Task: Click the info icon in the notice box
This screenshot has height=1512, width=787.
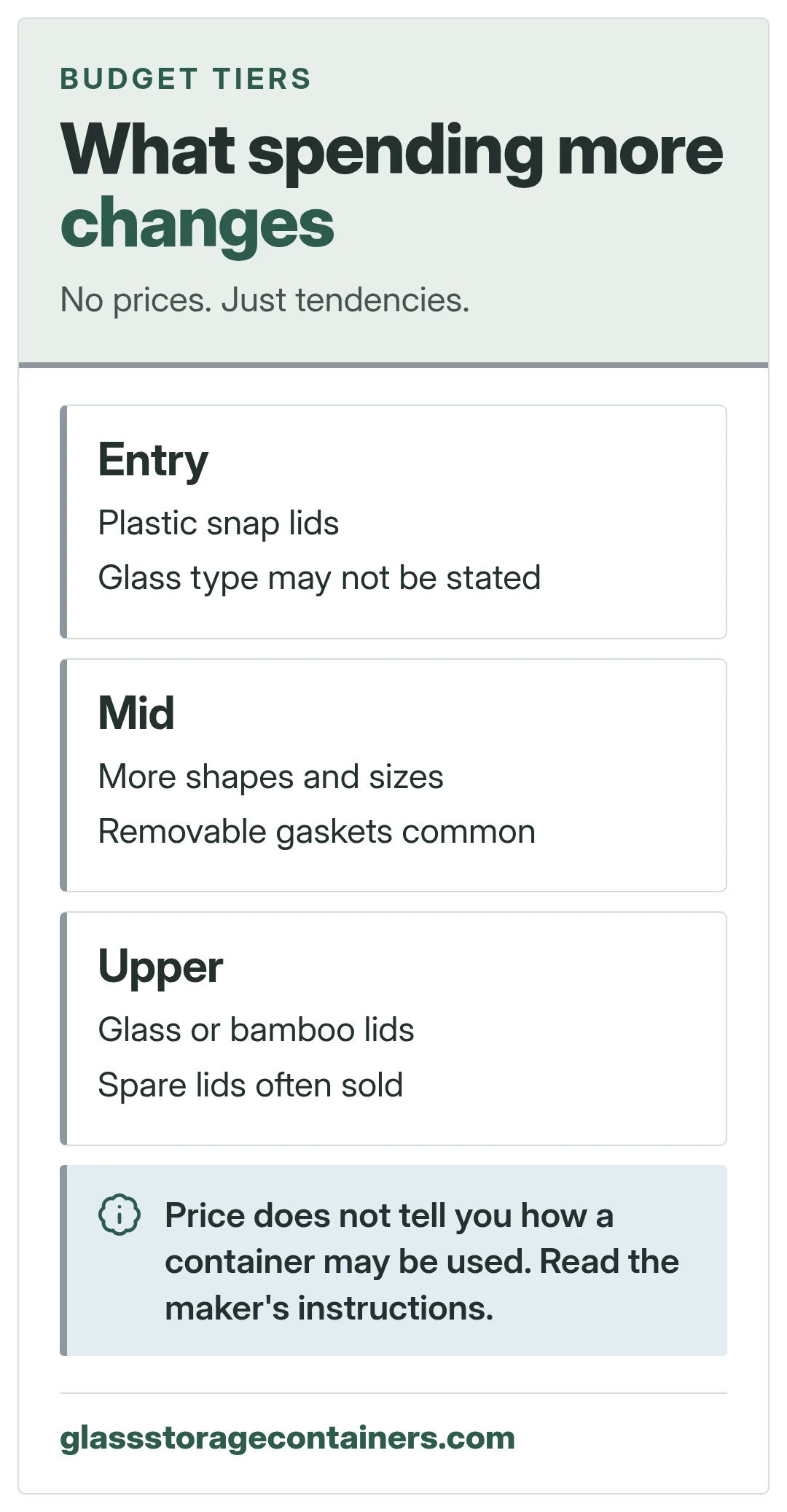Action: pyautogui.click(x=119, y=1215)
